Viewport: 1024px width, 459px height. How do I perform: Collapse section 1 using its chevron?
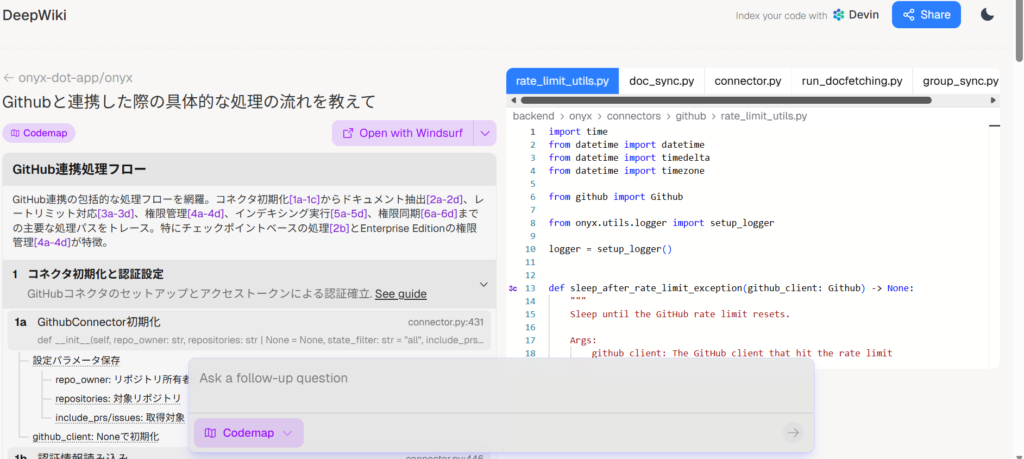(x=484, y=284)
